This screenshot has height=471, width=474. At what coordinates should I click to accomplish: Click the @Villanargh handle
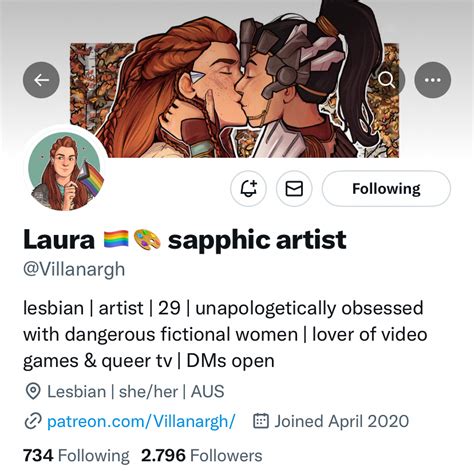point(74,269)
